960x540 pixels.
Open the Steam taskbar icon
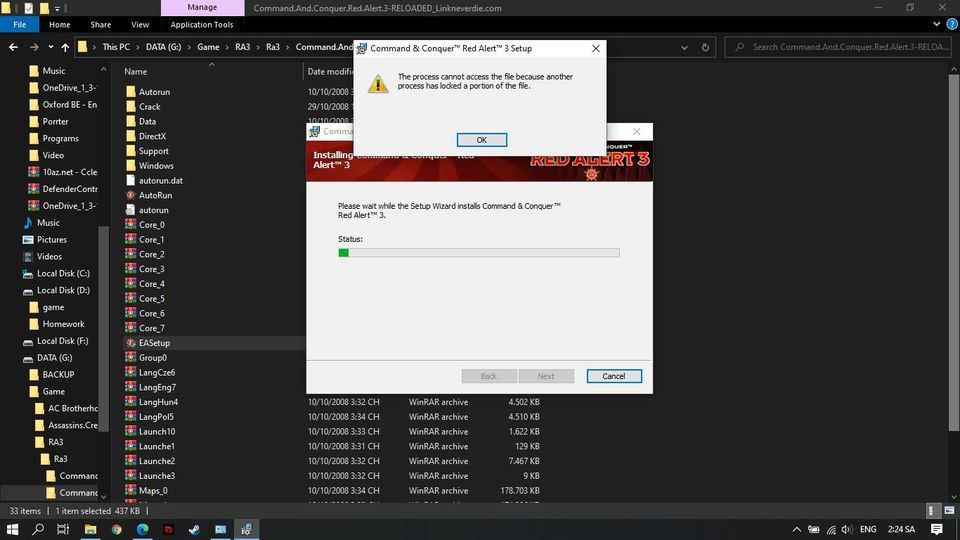click(x=194, y=529)
